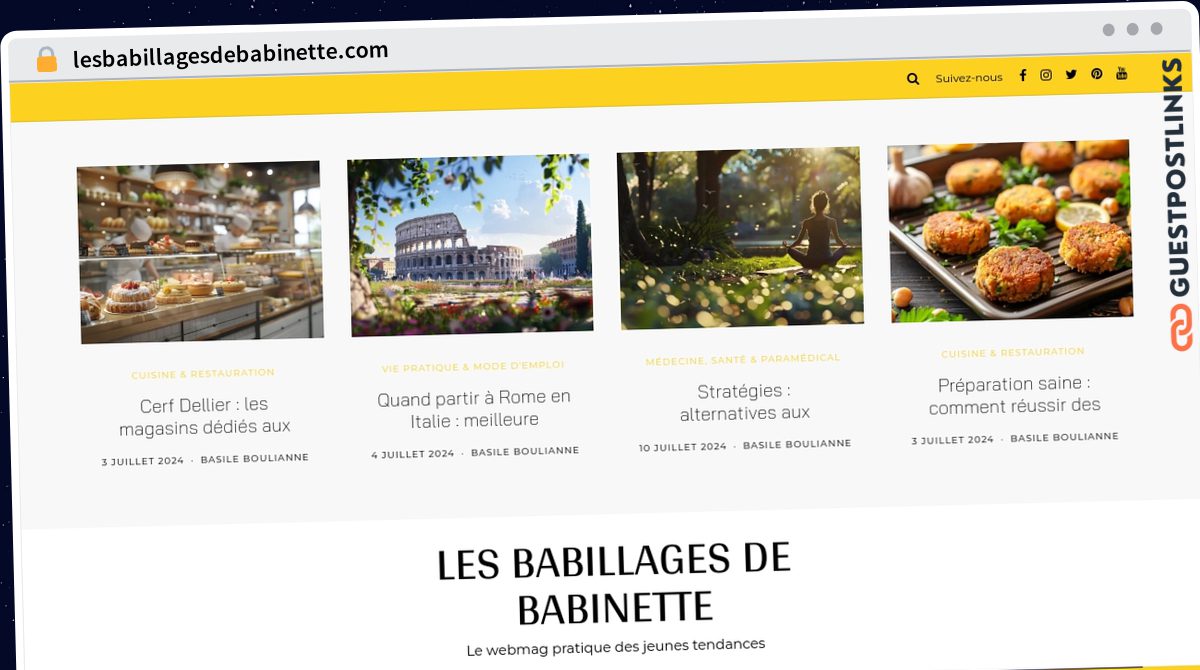This screenshot has width=1200, height=670.
Task: Open the search magnifier icon
Action: click(x=912, y=78)
